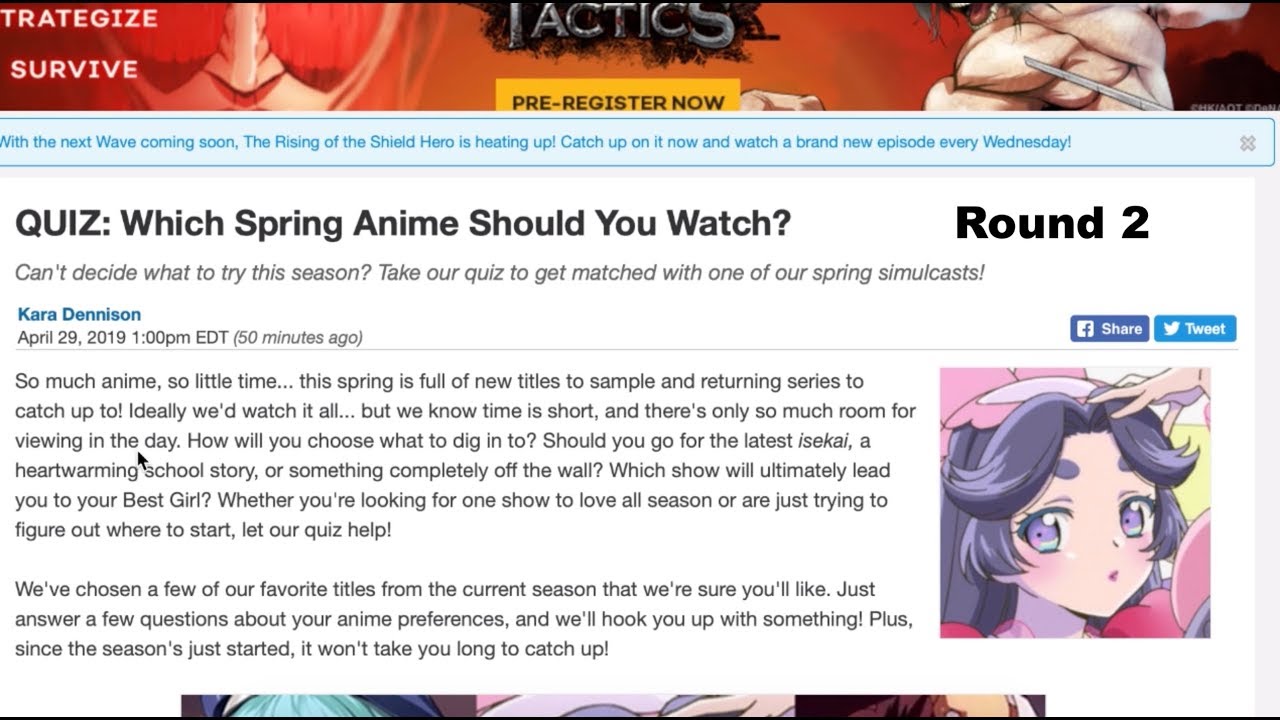Click the quiz image strip below article
1280x720 pixels.
point(613,706)
